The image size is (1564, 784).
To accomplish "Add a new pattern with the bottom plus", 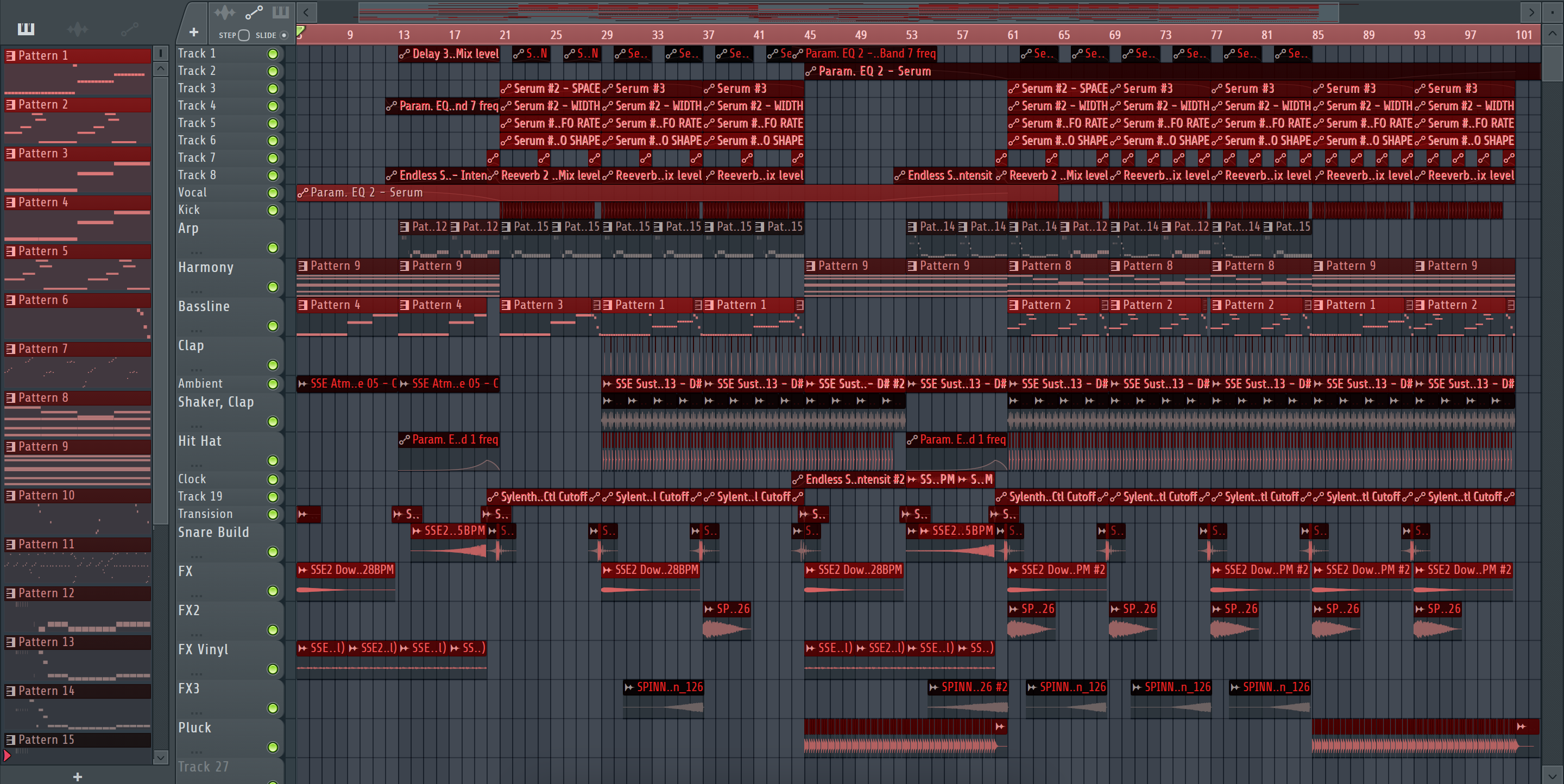I will [x=77, y=776].
